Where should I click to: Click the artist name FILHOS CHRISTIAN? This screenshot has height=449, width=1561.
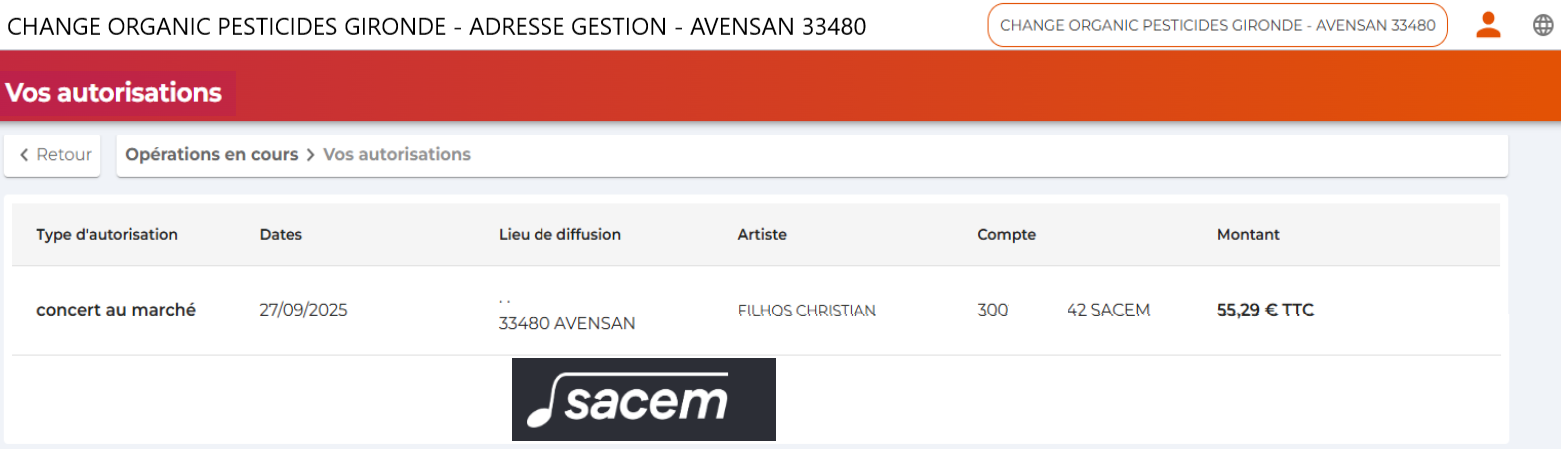click(x=807, y=311)
